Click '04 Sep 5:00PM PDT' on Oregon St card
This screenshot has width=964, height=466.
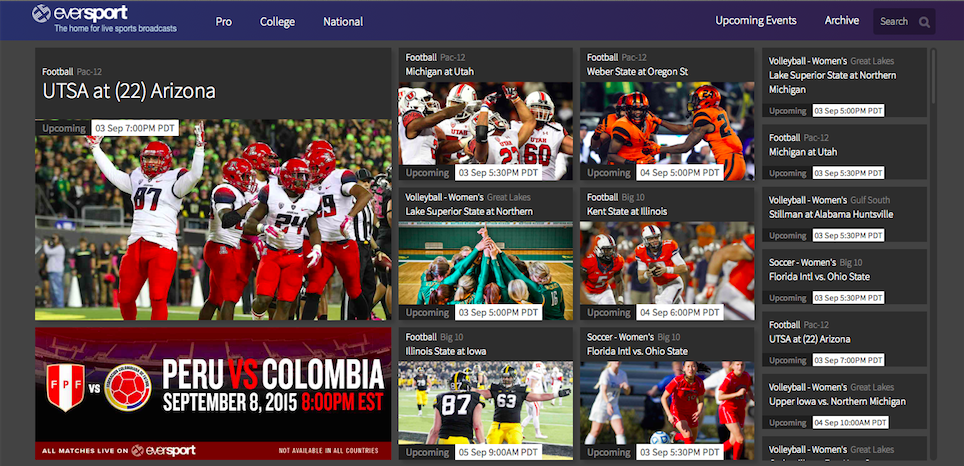[680, 172]
